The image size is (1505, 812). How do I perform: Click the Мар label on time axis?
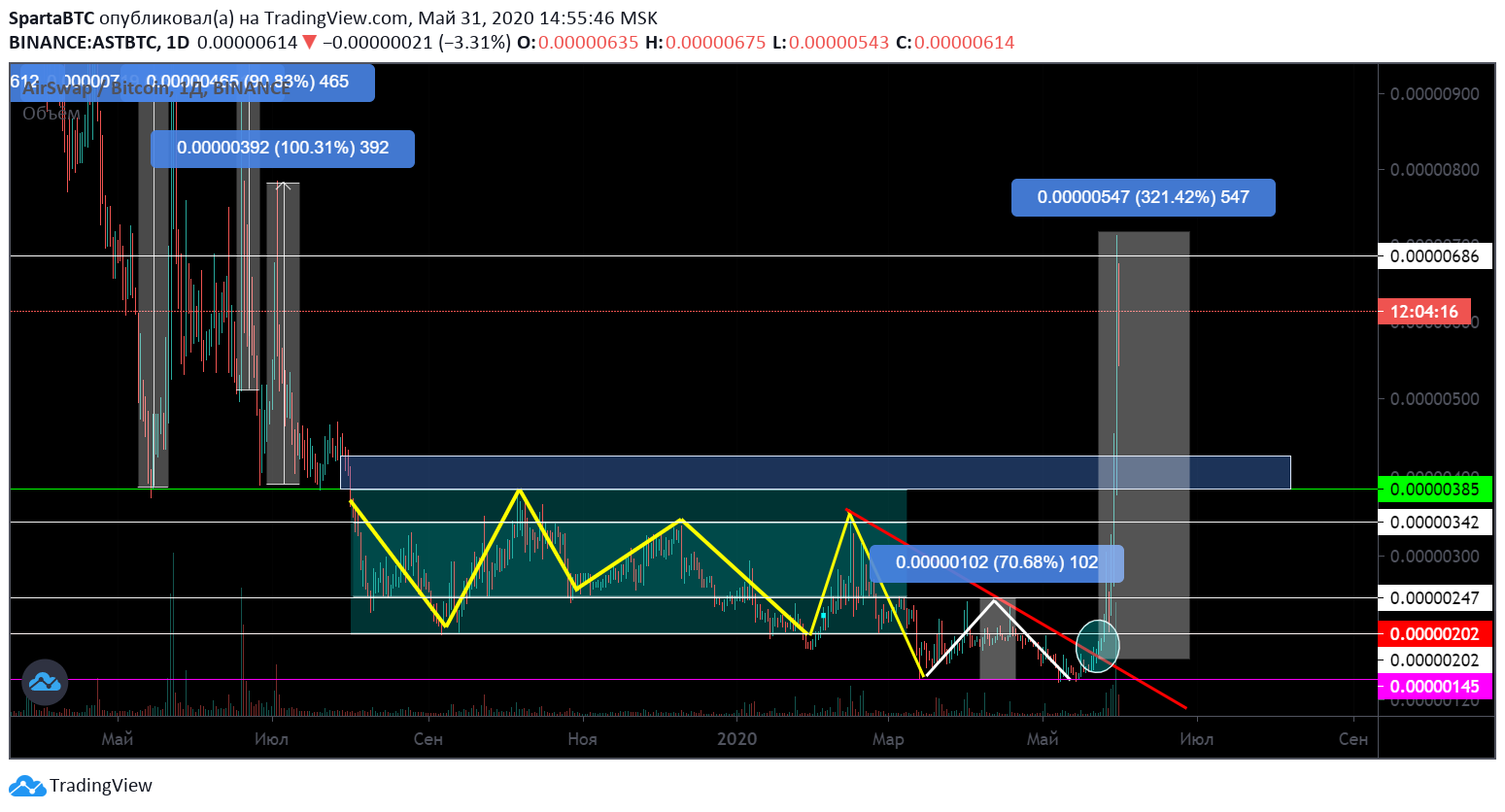888,739
